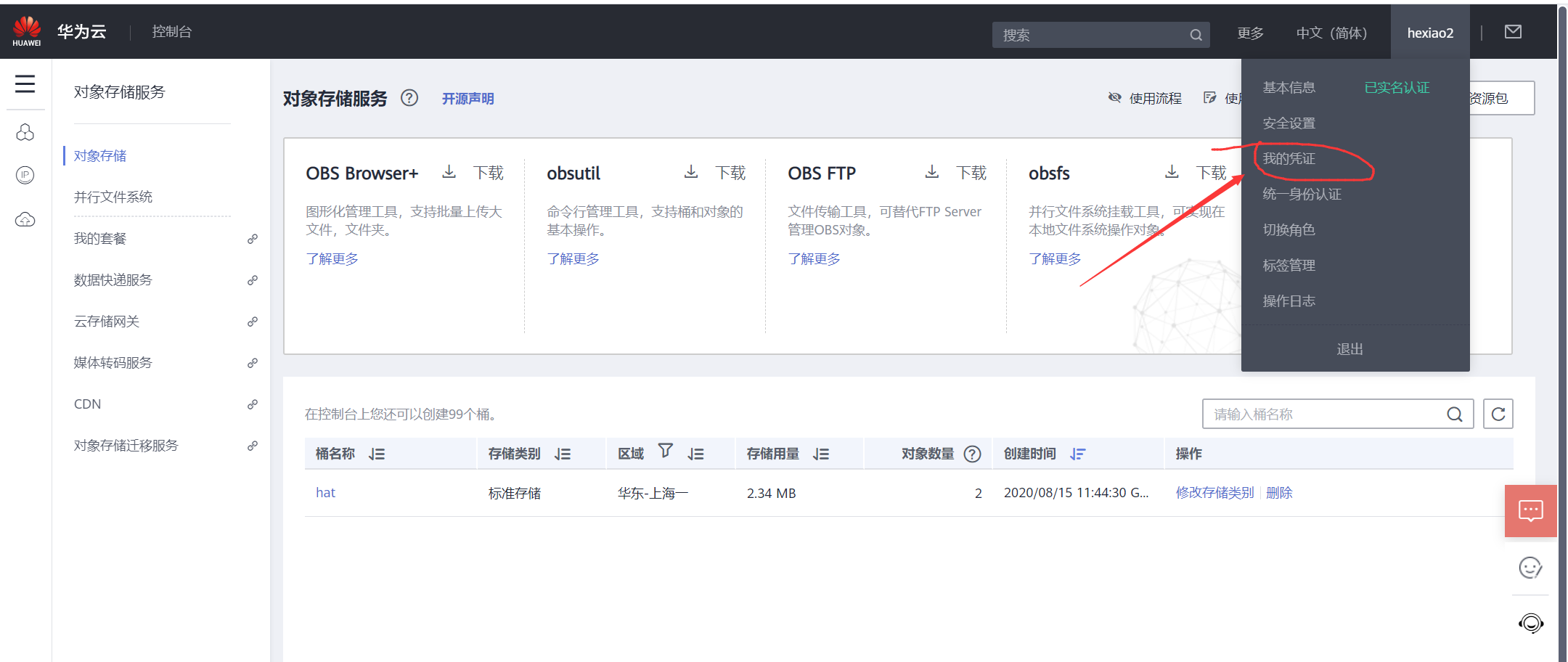Open the hamburger menu icon
The width and height of the screenshot is (1568, 662).
(x=25, y=84)
